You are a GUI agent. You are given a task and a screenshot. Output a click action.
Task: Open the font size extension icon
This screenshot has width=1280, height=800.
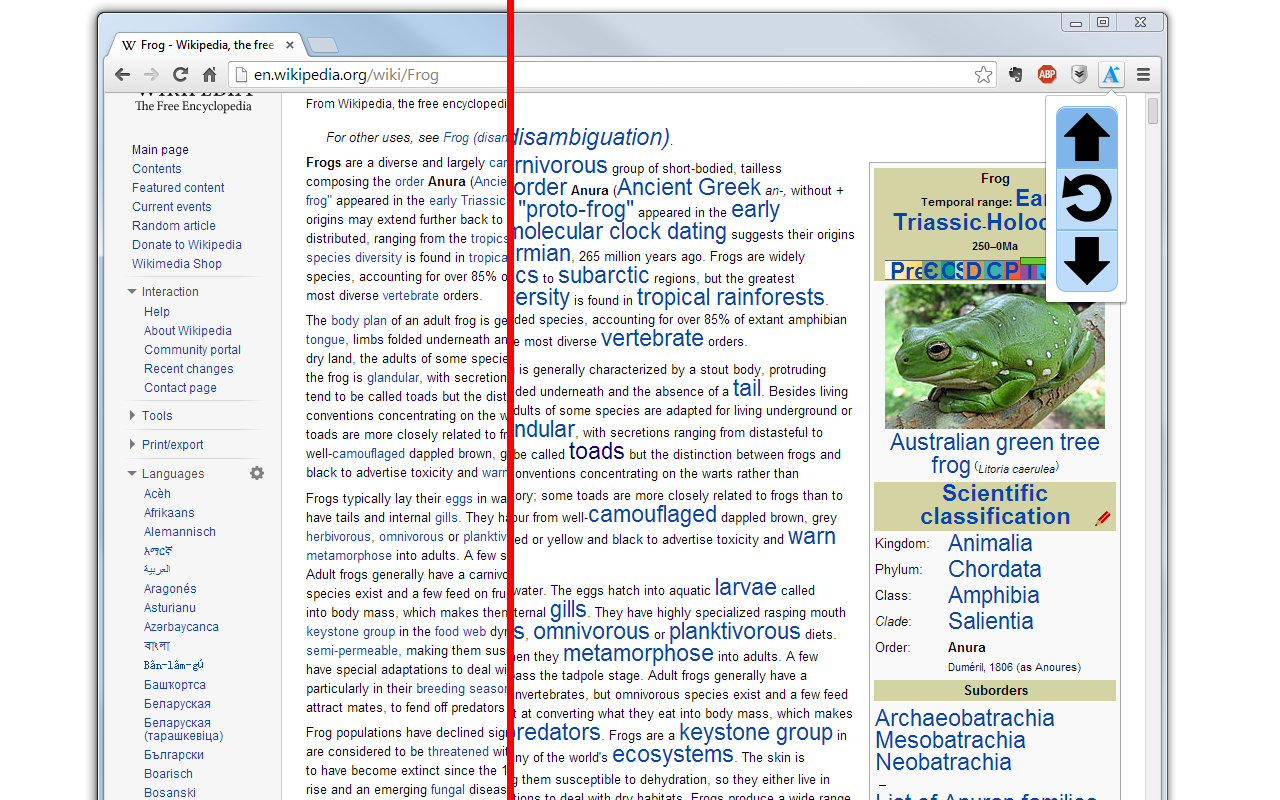[x=1111, y=74]
